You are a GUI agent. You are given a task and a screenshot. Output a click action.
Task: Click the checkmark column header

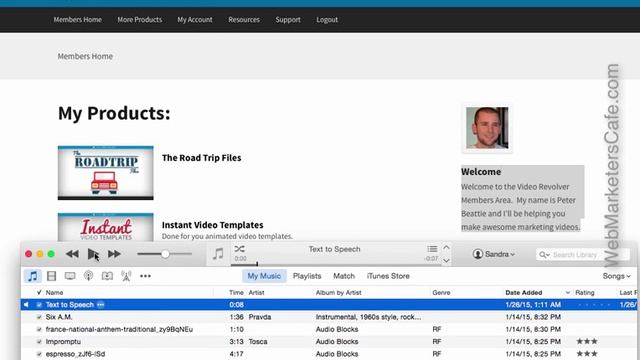pyautogui.click(x=39, y=292)
